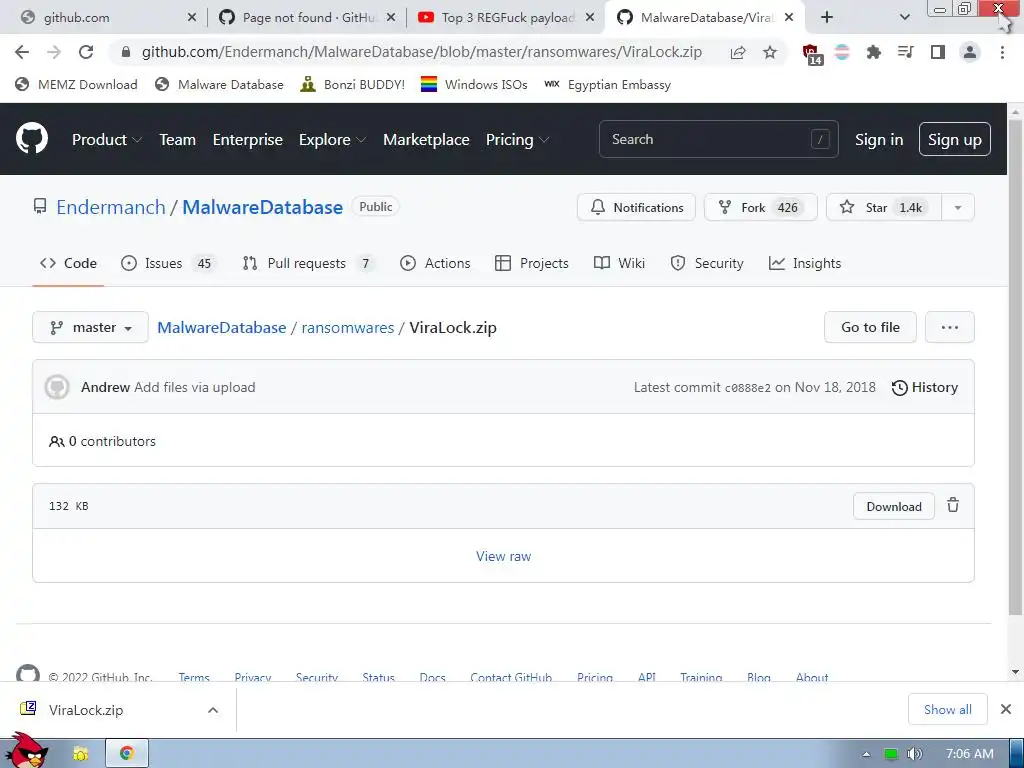
Task: Click the color extension icon in the toolbar
Action: click(x=842, y=52)
